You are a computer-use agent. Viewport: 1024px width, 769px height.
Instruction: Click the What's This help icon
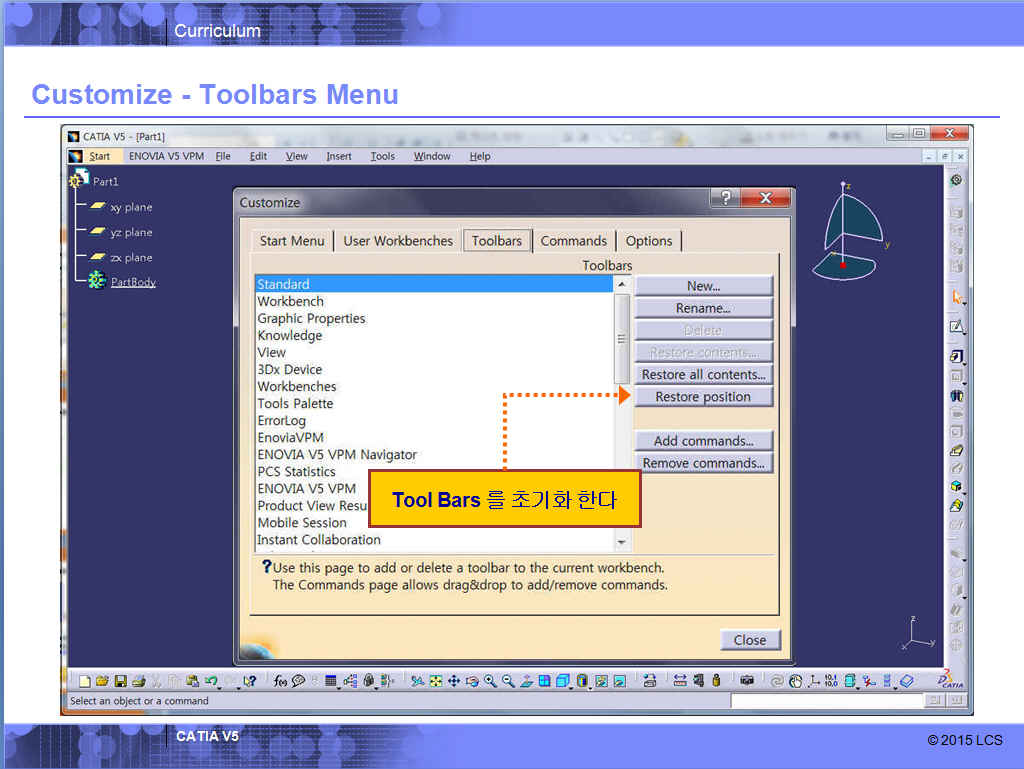click(x=250, y=681)
